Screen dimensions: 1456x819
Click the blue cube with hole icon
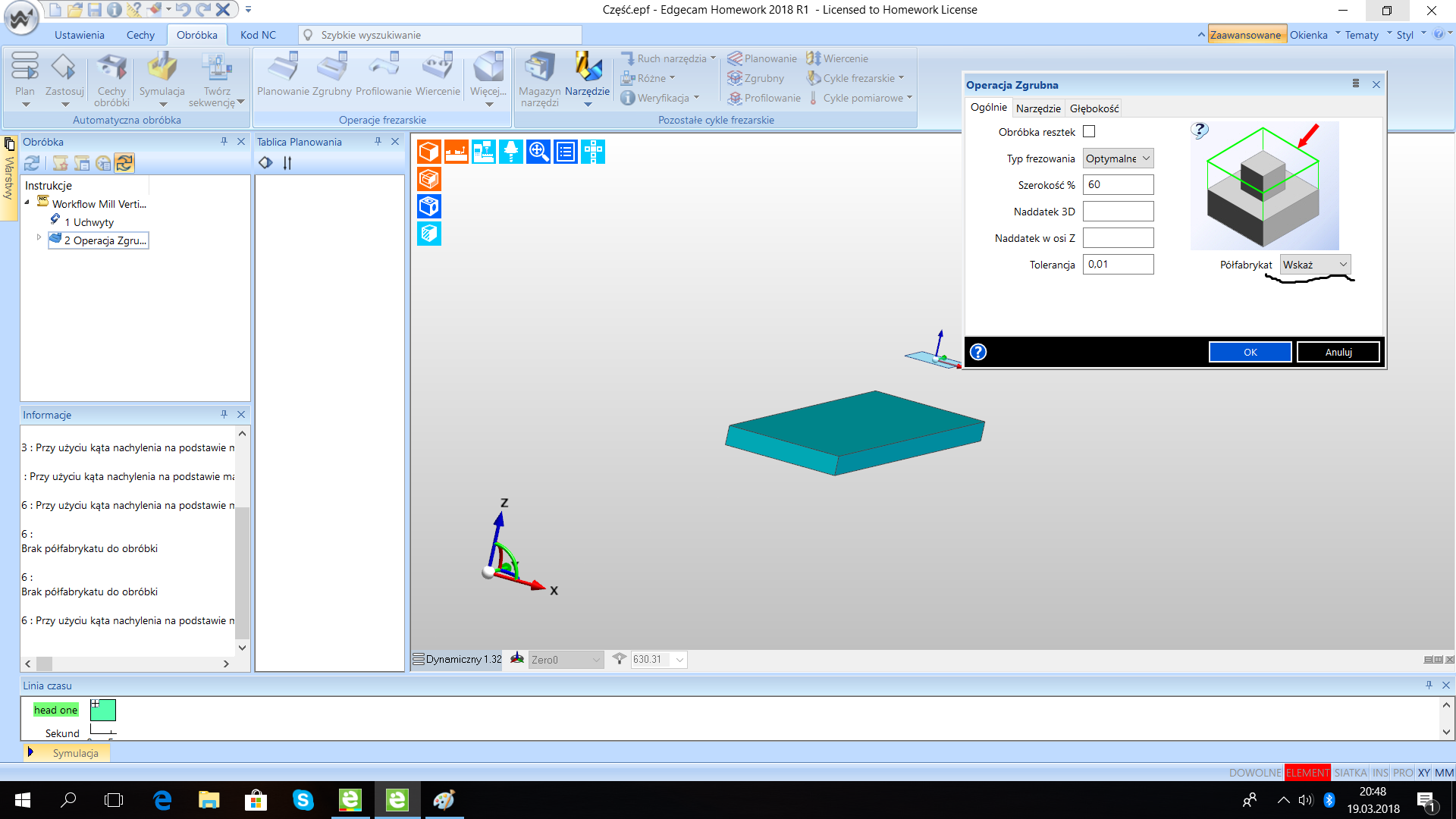coord(429,206)
